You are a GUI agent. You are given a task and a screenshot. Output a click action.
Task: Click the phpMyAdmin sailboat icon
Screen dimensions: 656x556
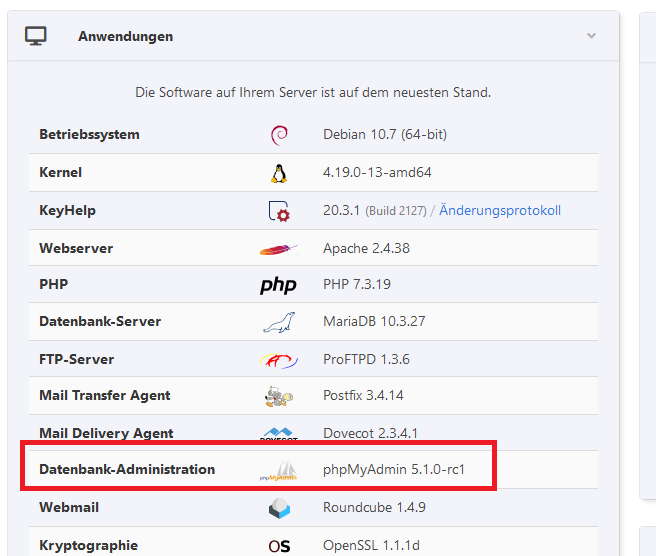click(x=279, y=471)
